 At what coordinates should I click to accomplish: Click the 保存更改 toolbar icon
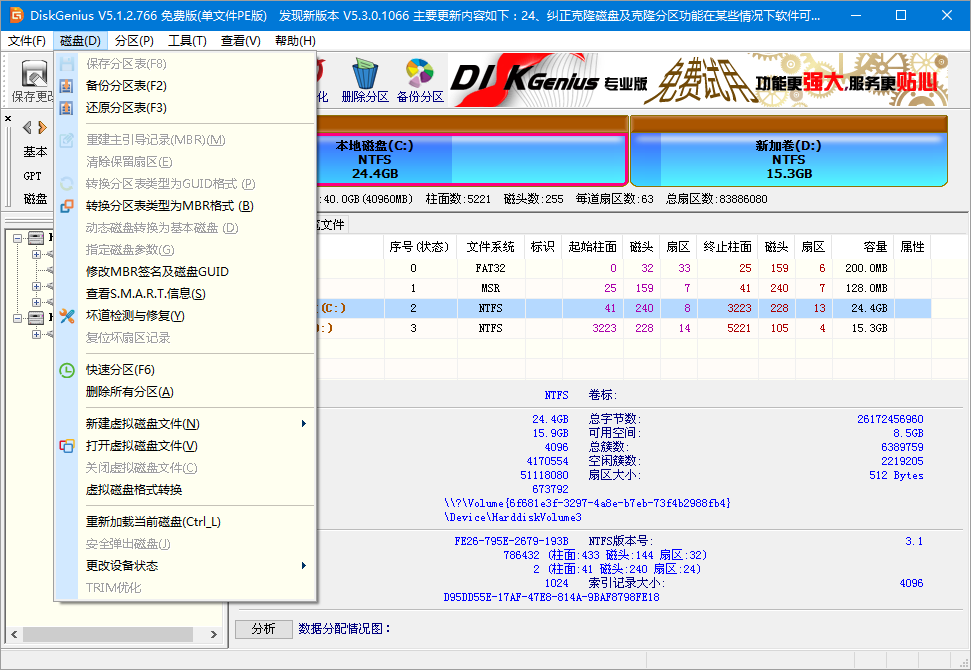point(35,76)
